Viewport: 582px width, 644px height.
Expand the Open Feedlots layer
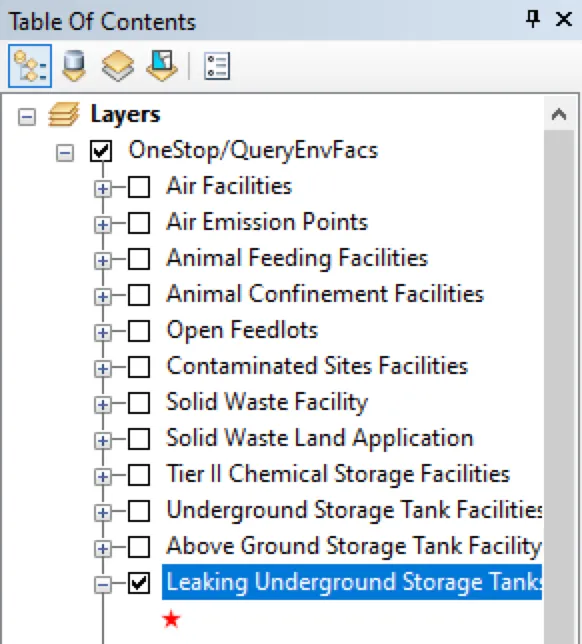[103, 333]
